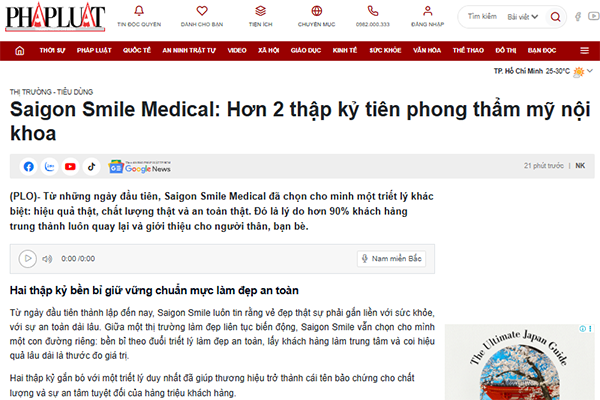Click the weather sun icon

579,72
